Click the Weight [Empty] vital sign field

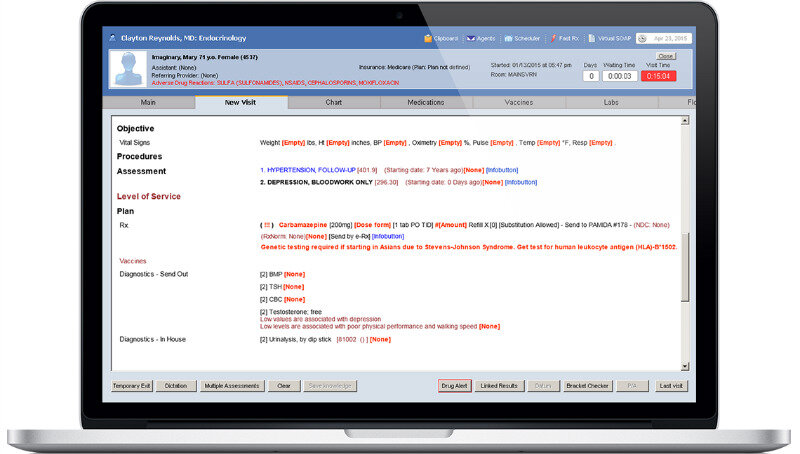pos(293,143)
